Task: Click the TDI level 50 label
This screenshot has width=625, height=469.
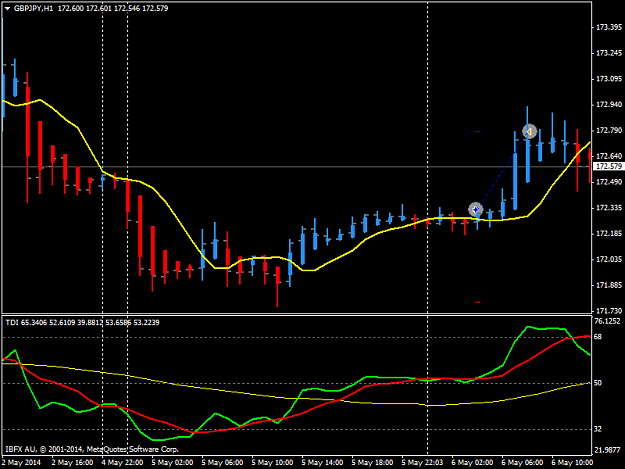Action: click(597, 383)
